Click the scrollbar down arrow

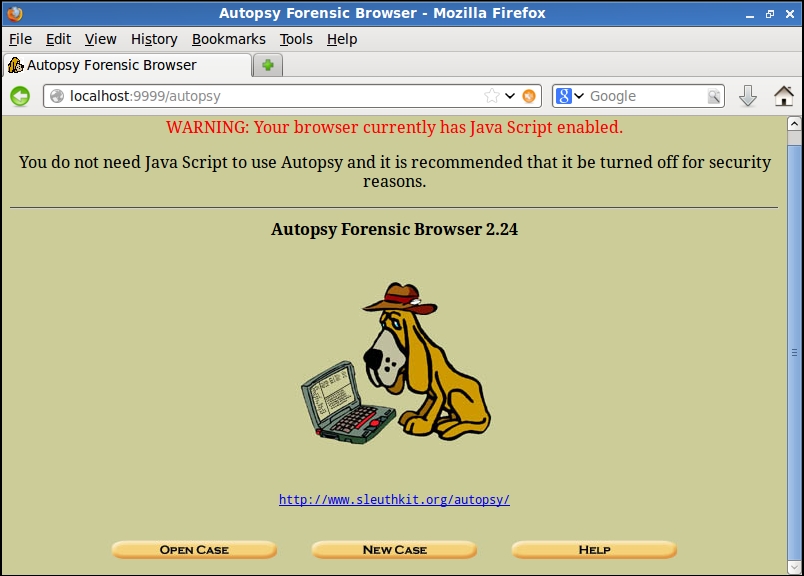(x=794, y=567)
